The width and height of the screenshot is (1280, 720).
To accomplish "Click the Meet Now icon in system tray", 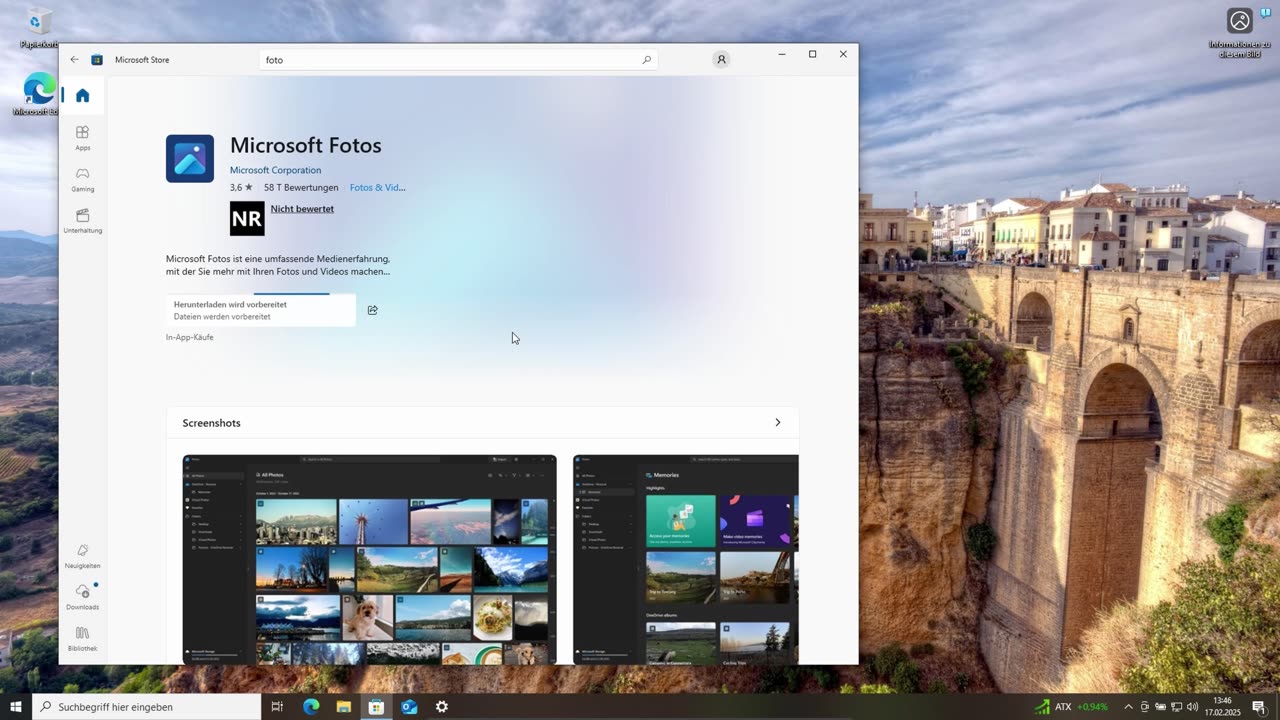I will (1145, 707).
